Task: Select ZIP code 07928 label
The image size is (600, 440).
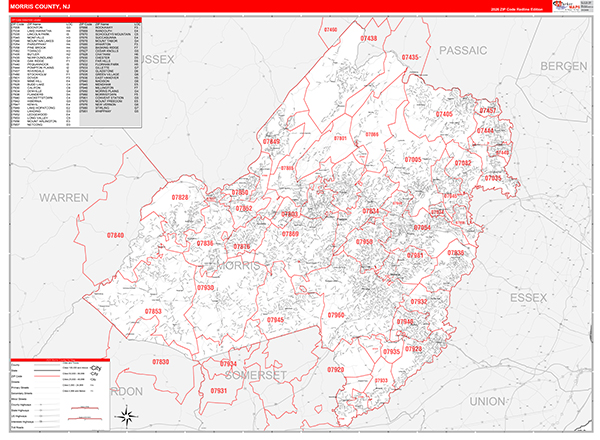Action: (x=414, y=349)
